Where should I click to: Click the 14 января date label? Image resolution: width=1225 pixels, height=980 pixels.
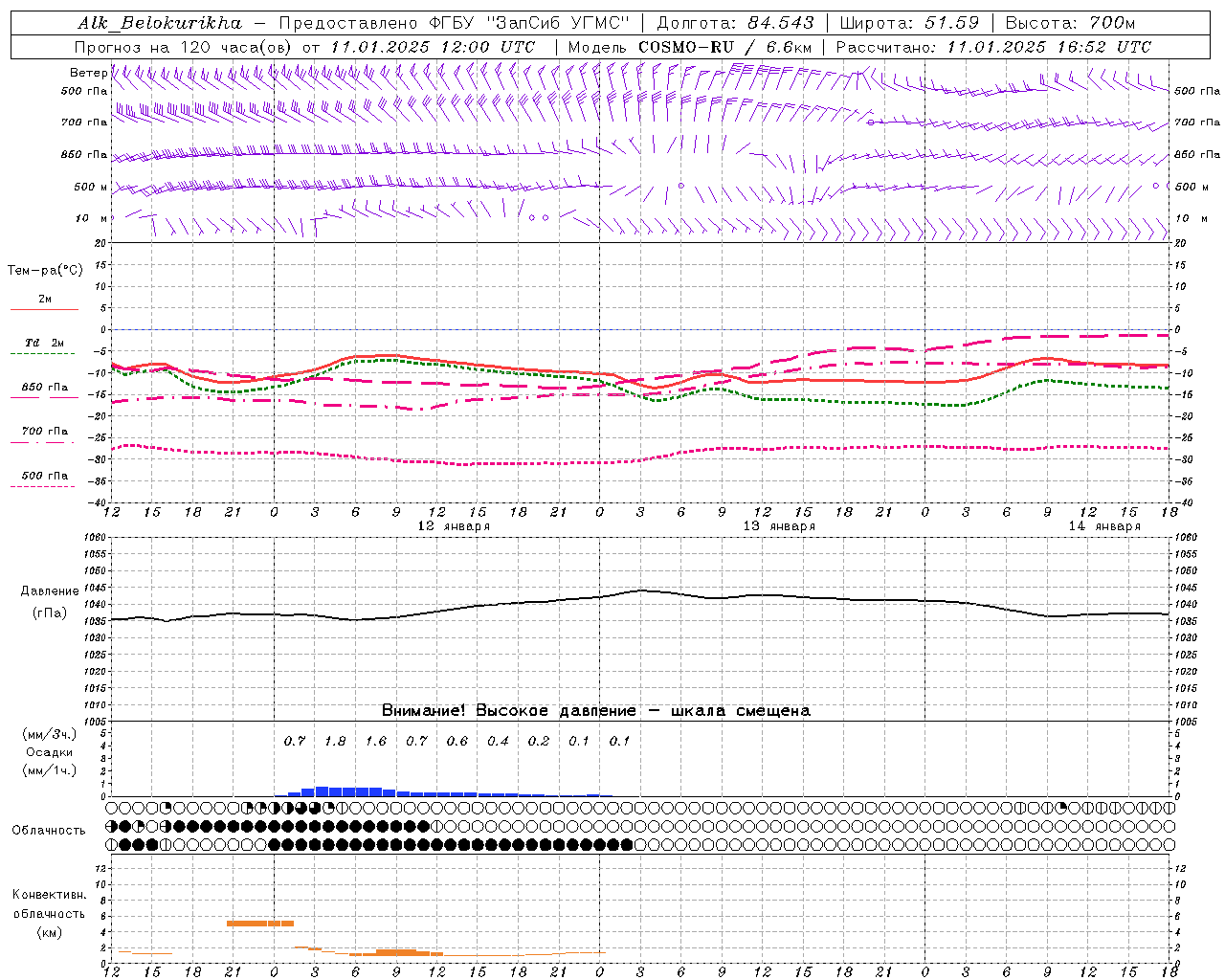tap(1104, 526)
